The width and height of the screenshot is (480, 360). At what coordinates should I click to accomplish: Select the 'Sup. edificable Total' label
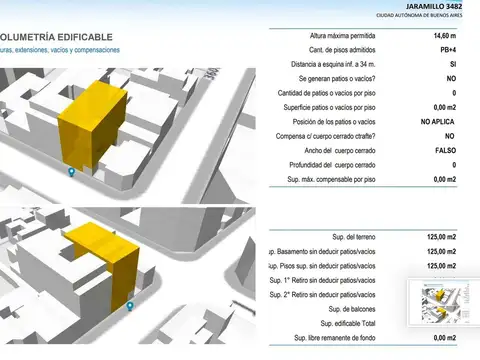(348, 323)
